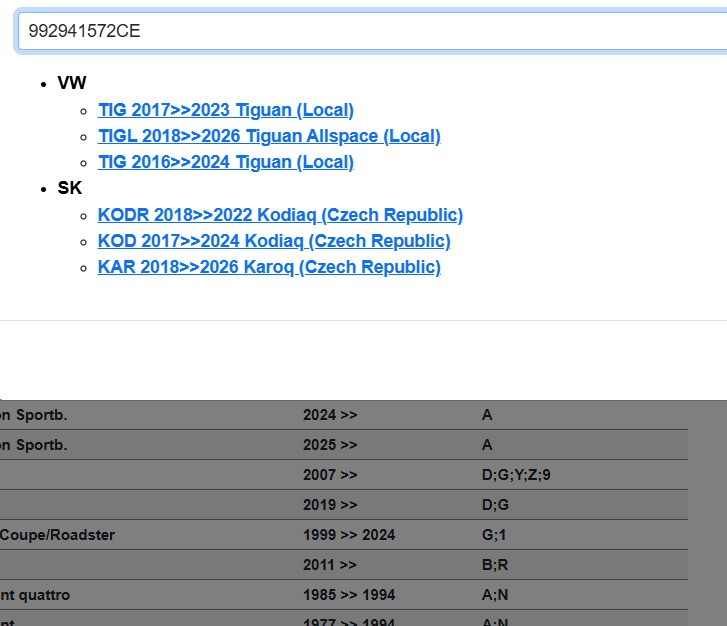Click the "1999 >> 2024" year range cell

[349, 535]
